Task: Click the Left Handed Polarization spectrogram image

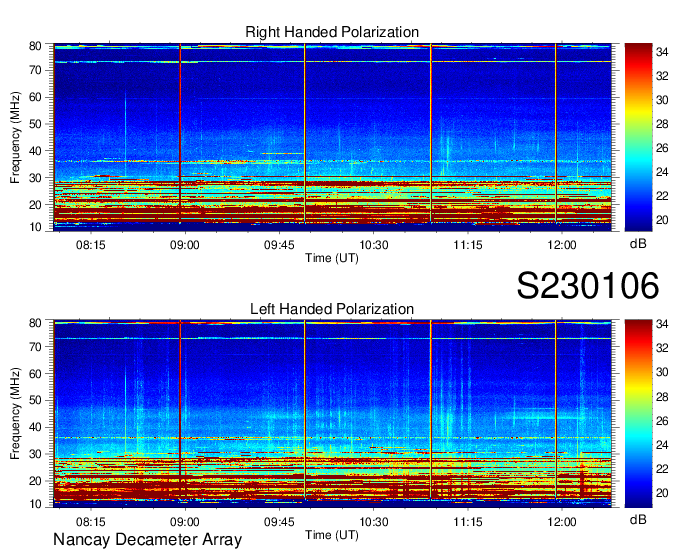Action: click(x=332, y=414)
